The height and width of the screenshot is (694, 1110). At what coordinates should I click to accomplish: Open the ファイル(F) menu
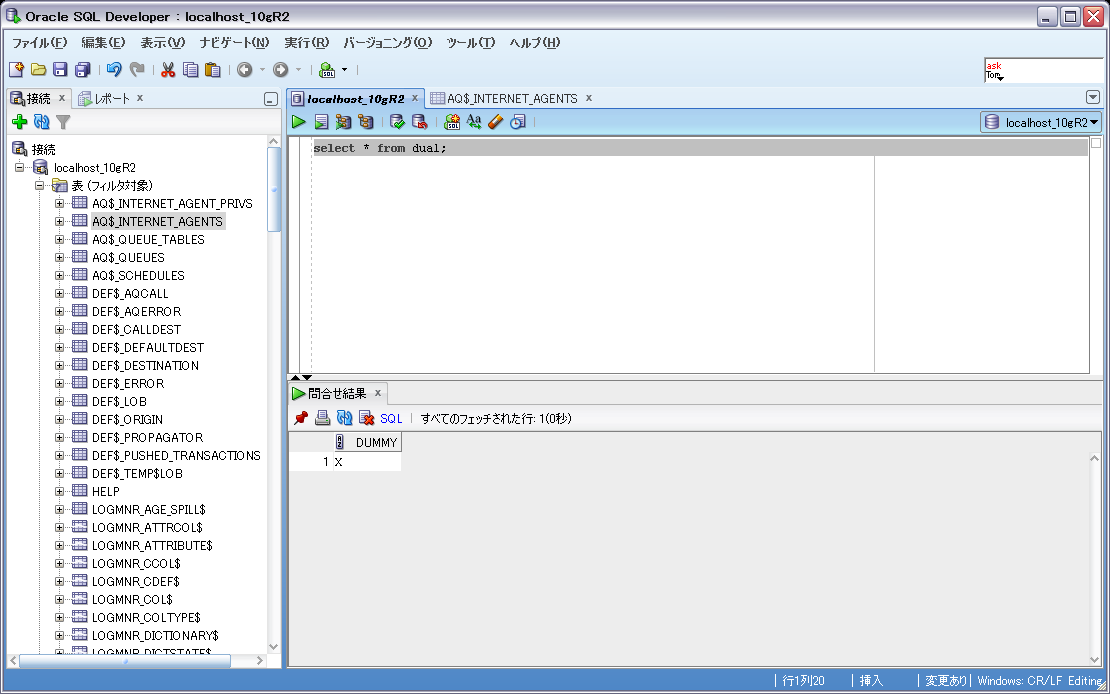point(40,42)
